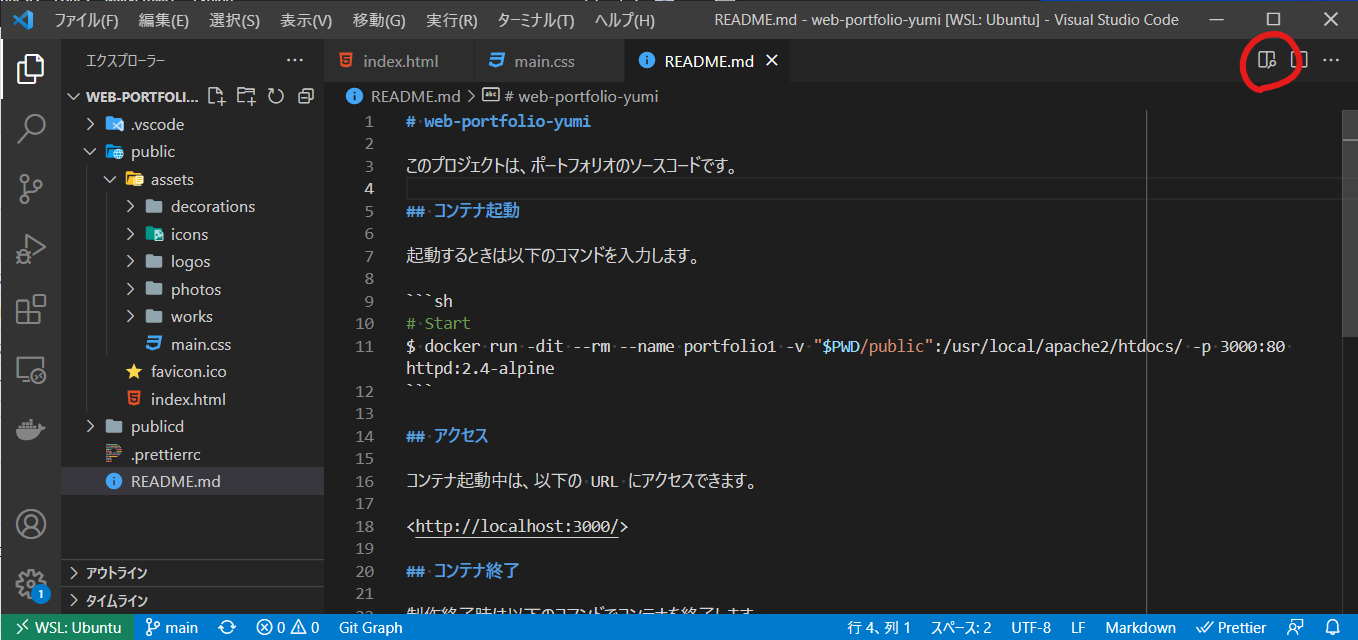
Task: Change indentation via スペース: 2
Action: point(961,628)
